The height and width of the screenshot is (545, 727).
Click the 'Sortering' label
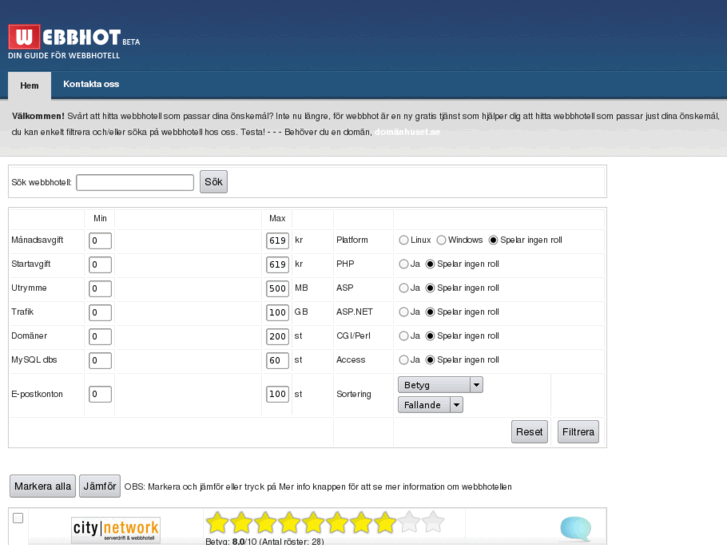point(354,394)
